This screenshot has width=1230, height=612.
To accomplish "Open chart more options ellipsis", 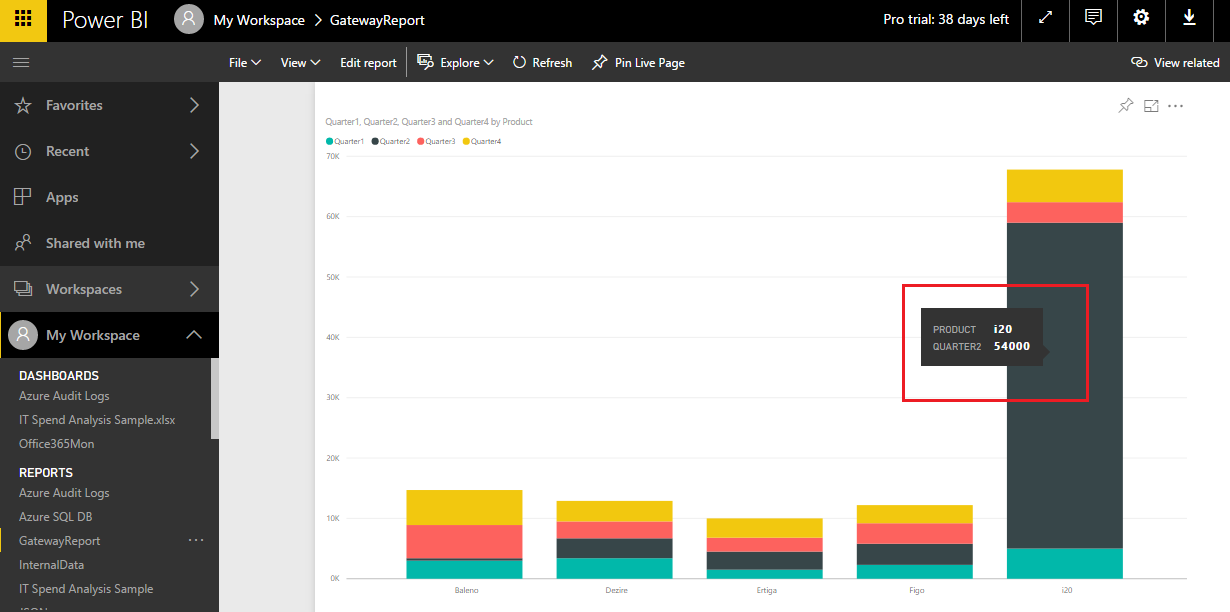I will point(1176,106).
